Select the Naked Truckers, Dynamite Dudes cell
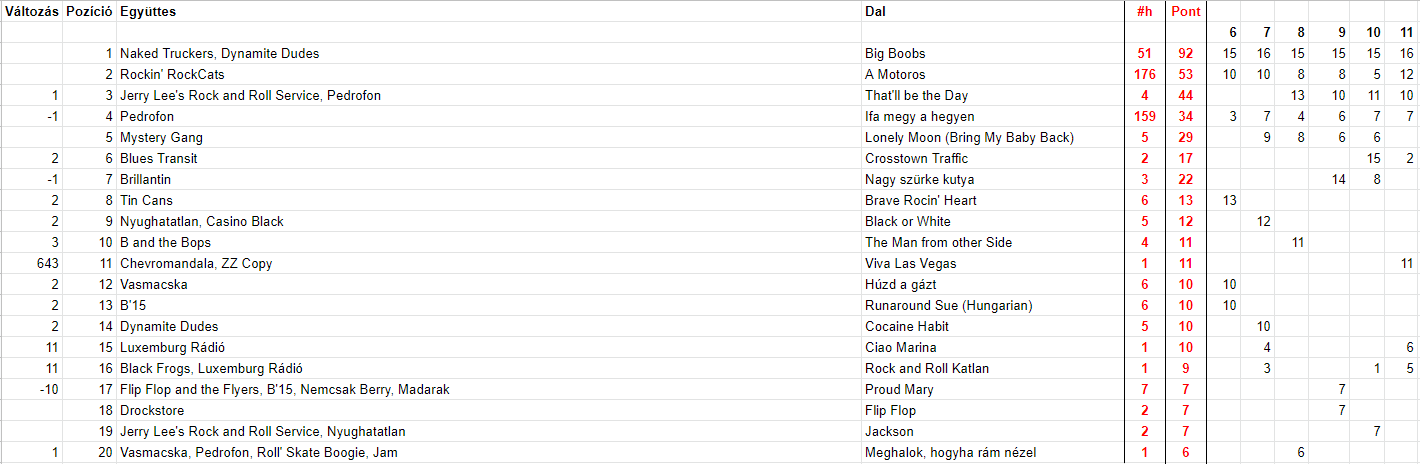Image resolution: width=1420 pixels, height=464 pixels. click(219, 53)
